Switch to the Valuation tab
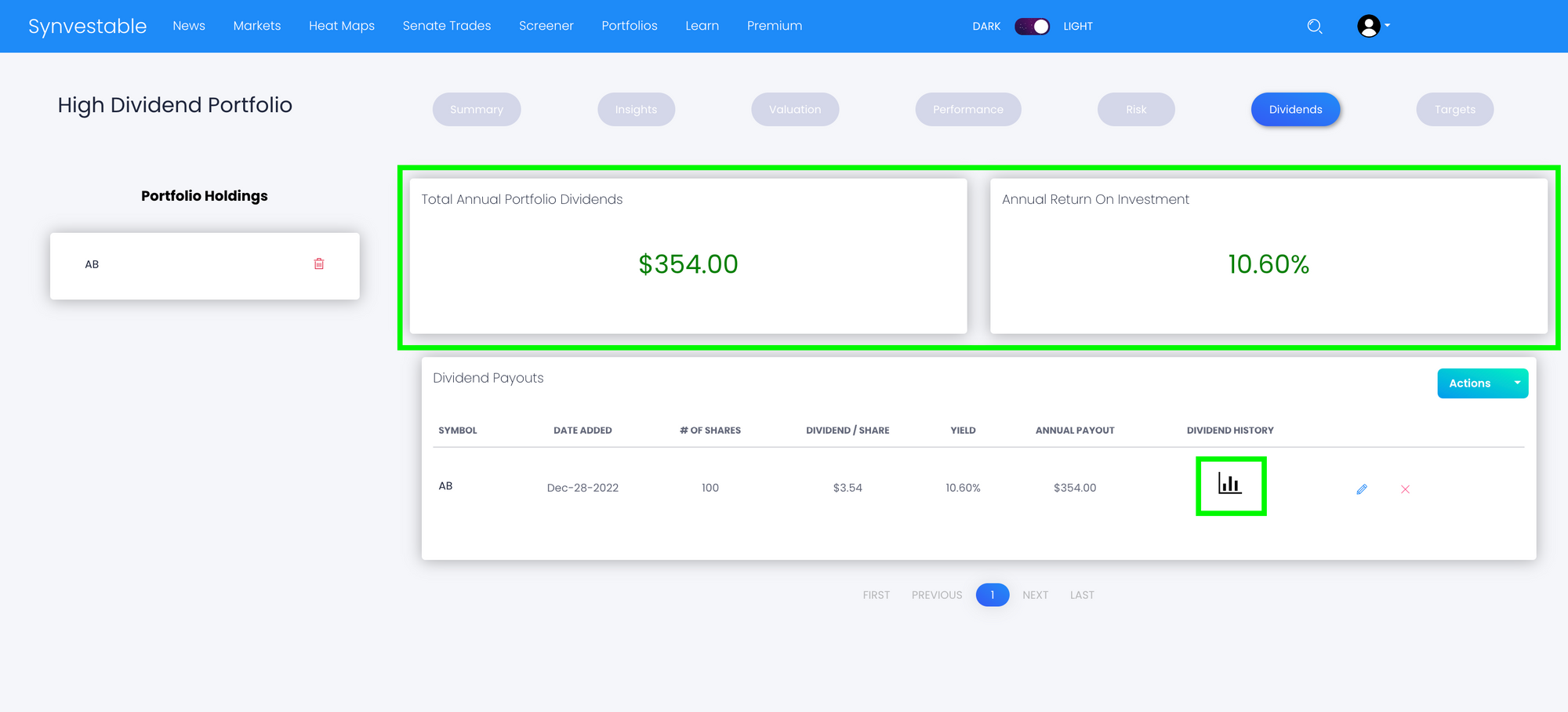 [795, 110]
